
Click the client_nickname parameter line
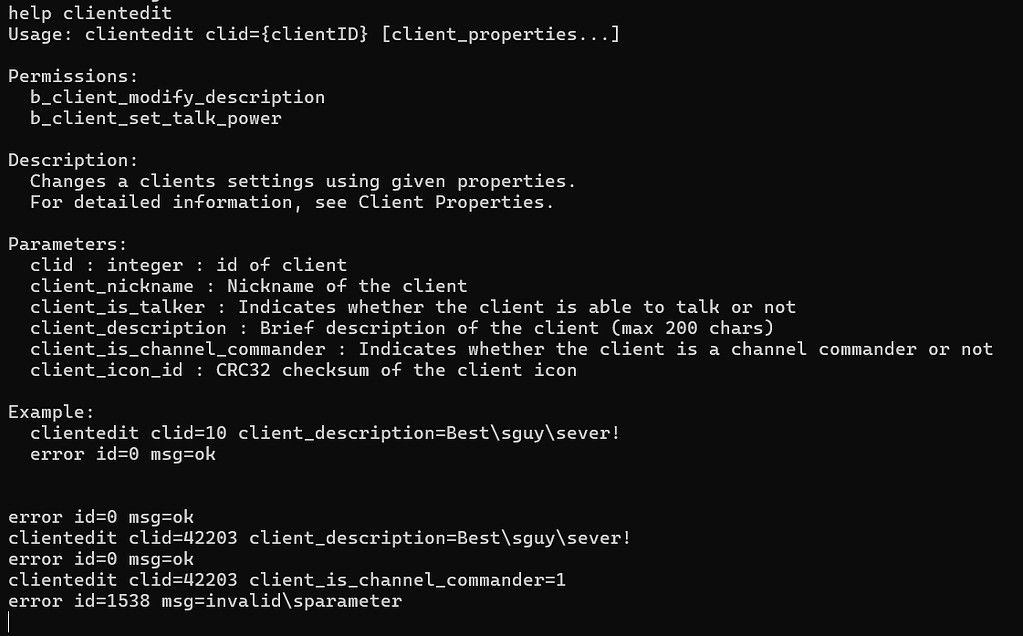(248, 286)
